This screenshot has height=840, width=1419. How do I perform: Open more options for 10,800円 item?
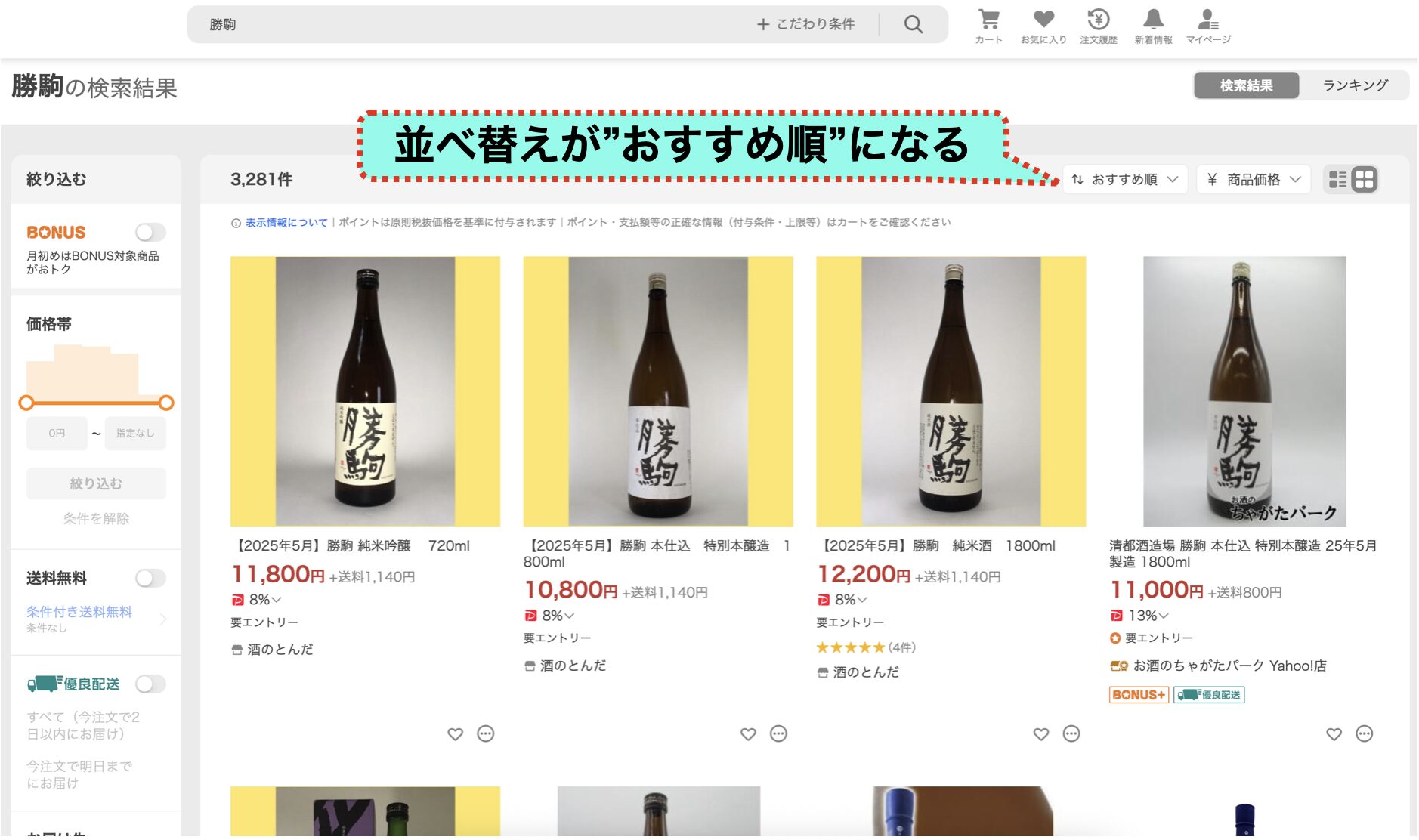(x=778, y=734)
